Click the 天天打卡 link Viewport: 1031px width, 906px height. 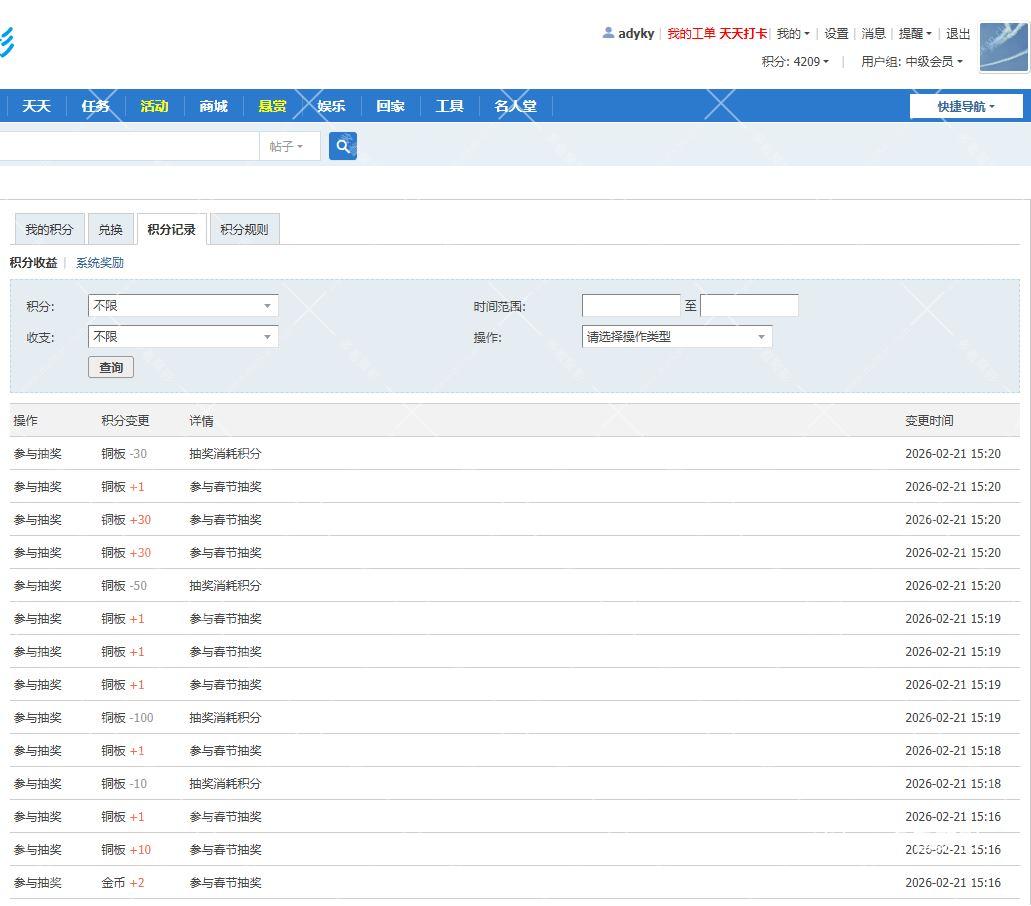(743, 34)
